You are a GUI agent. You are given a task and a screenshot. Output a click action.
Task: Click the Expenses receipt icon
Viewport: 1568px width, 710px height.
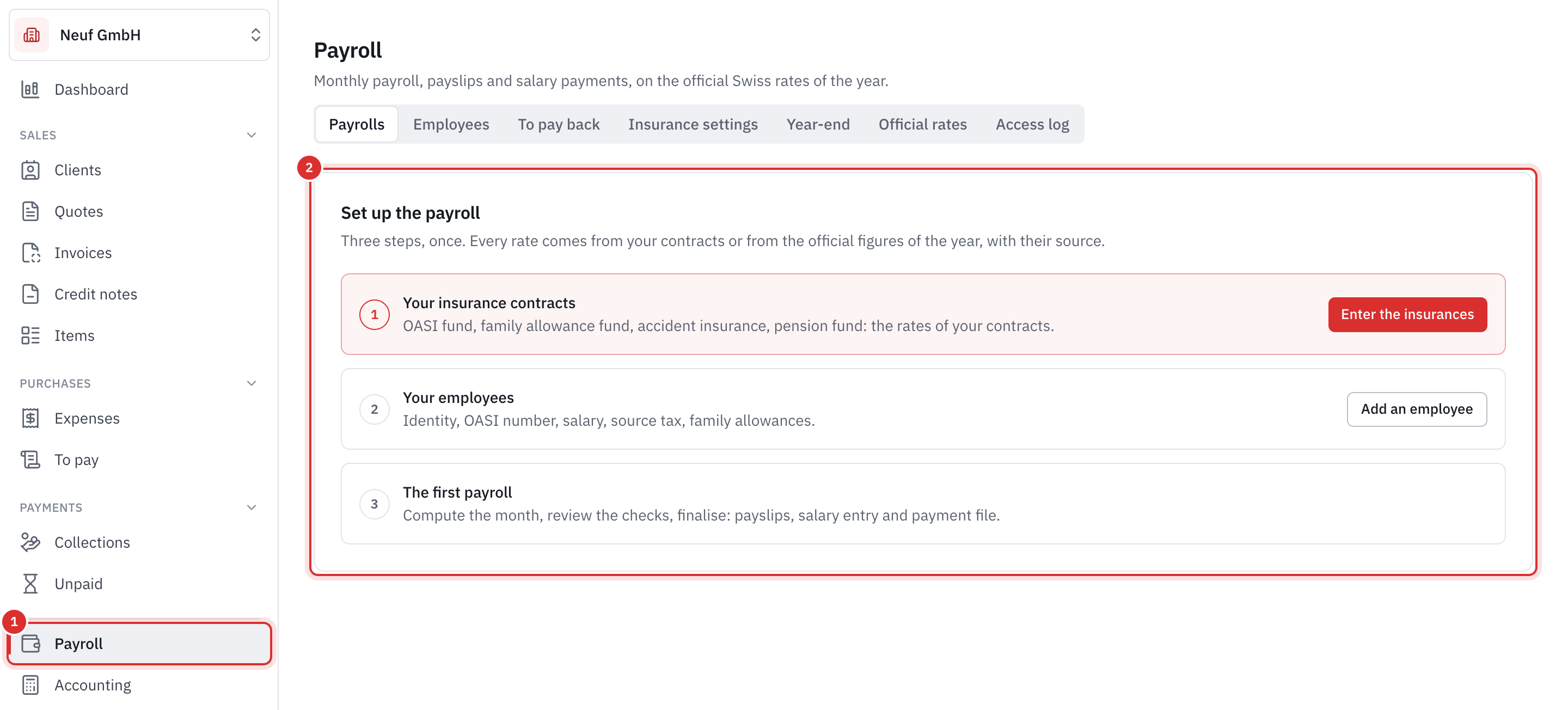(x=30, y=418)
